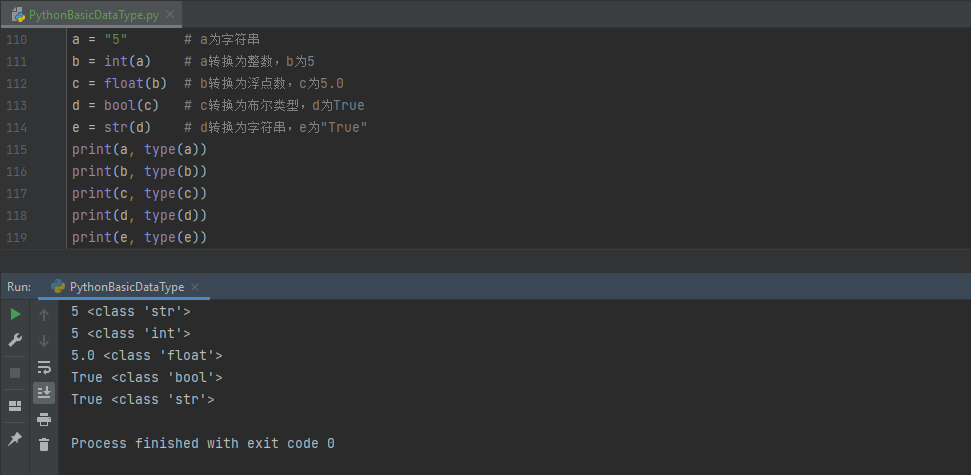Toggle soft-wrap in Run console

coord(44,367)
